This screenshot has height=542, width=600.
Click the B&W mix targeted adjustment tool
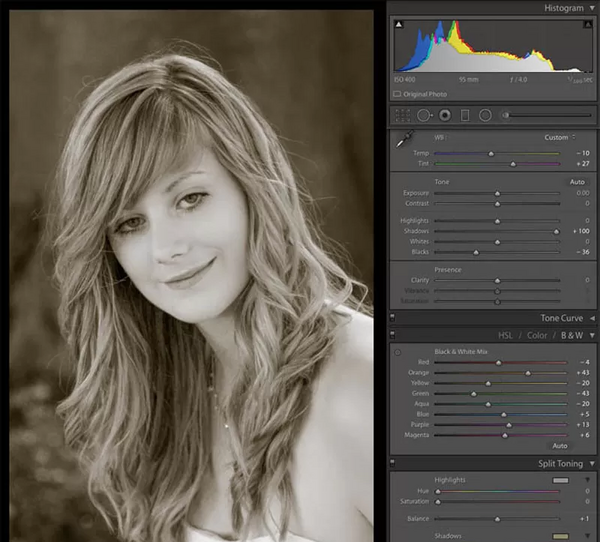click(398, 352)
